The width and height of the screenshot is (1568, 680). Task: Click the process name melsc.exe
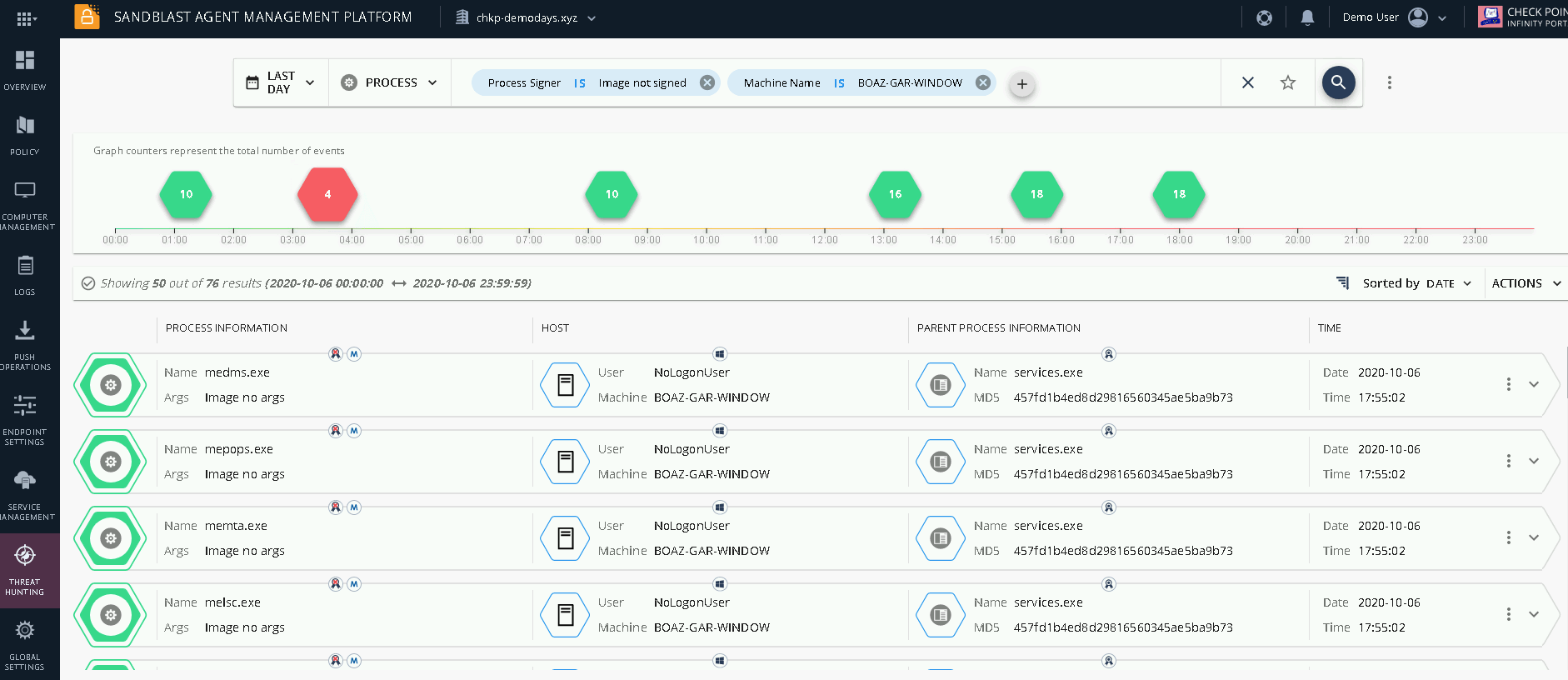coord(232,602)
